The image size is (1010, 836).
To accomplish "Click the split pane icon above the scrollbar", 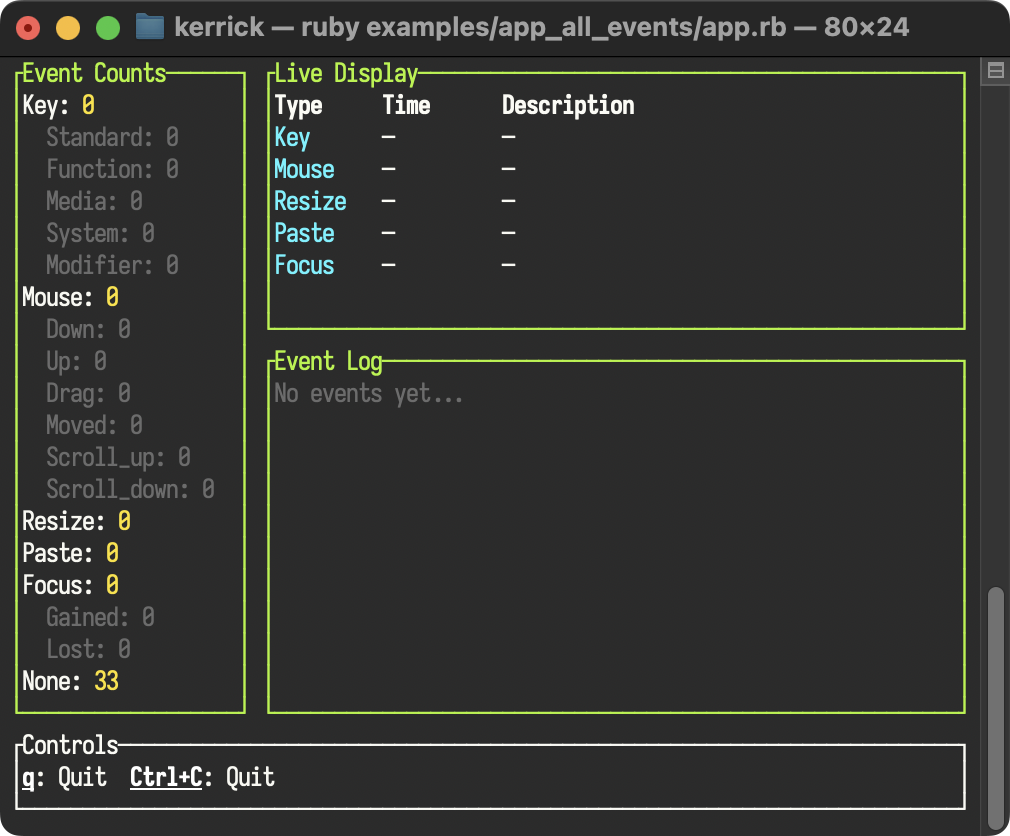I will tap(995, 70).
